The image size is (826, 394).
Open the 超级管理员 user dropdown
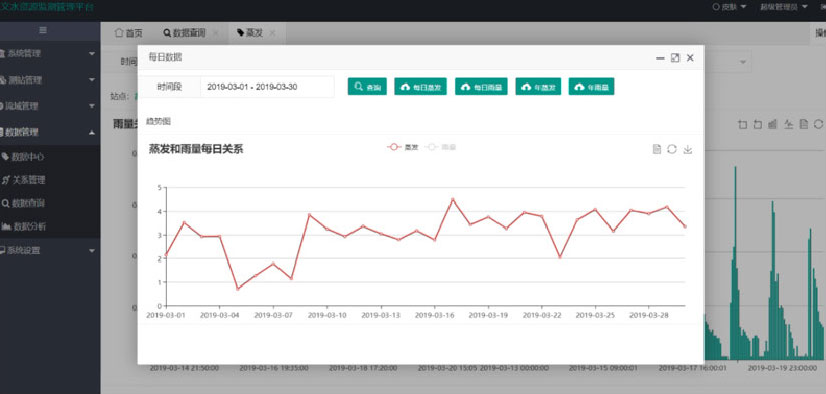(783, 7)
